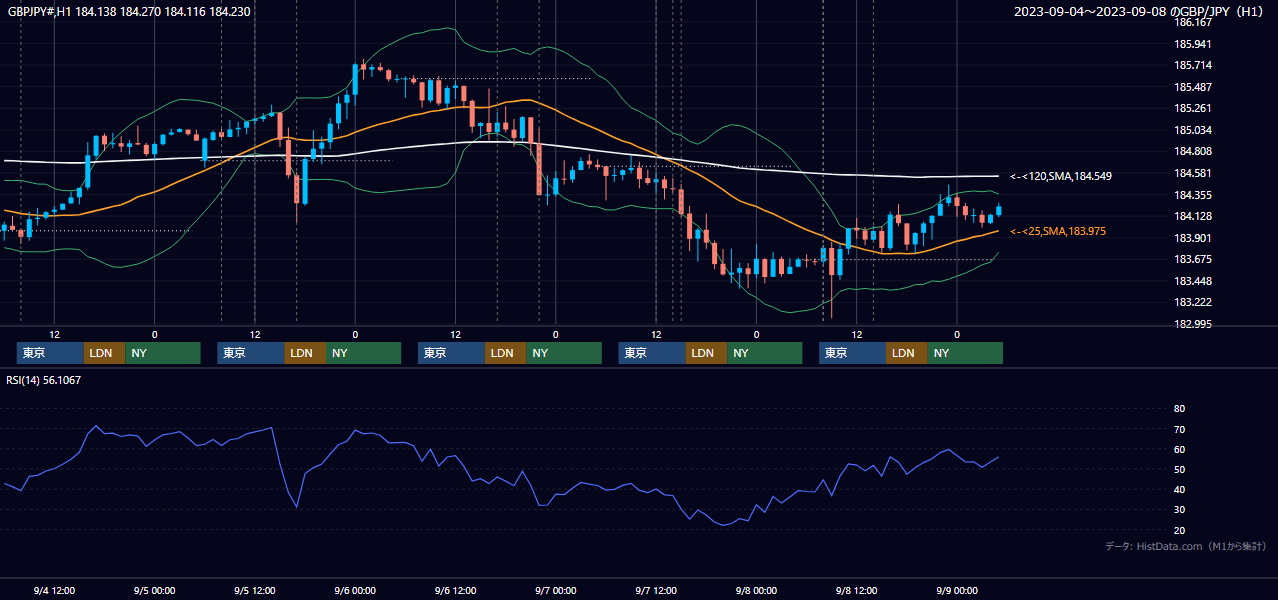Click the RSI level 80 label
Viewport: 1278px width, 600px height.
pyautogui.click(x=1179, y=409)
